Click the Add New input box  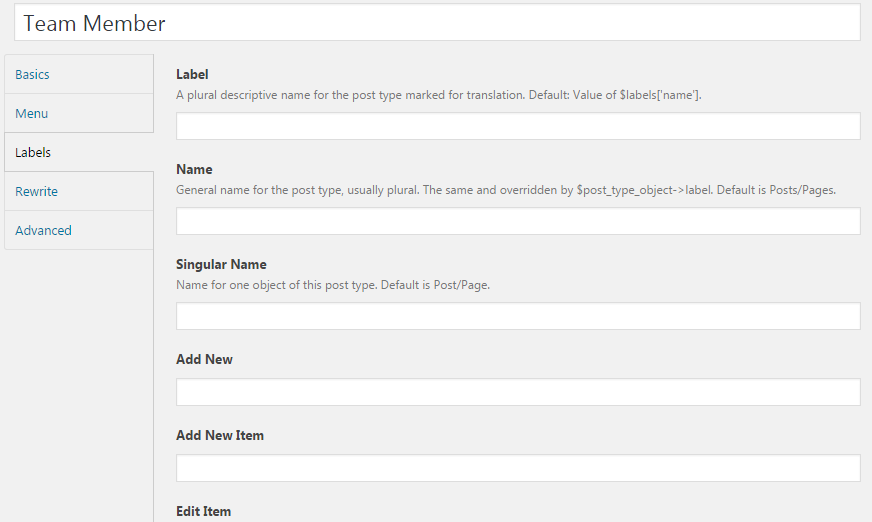click(x=518, y=392)
